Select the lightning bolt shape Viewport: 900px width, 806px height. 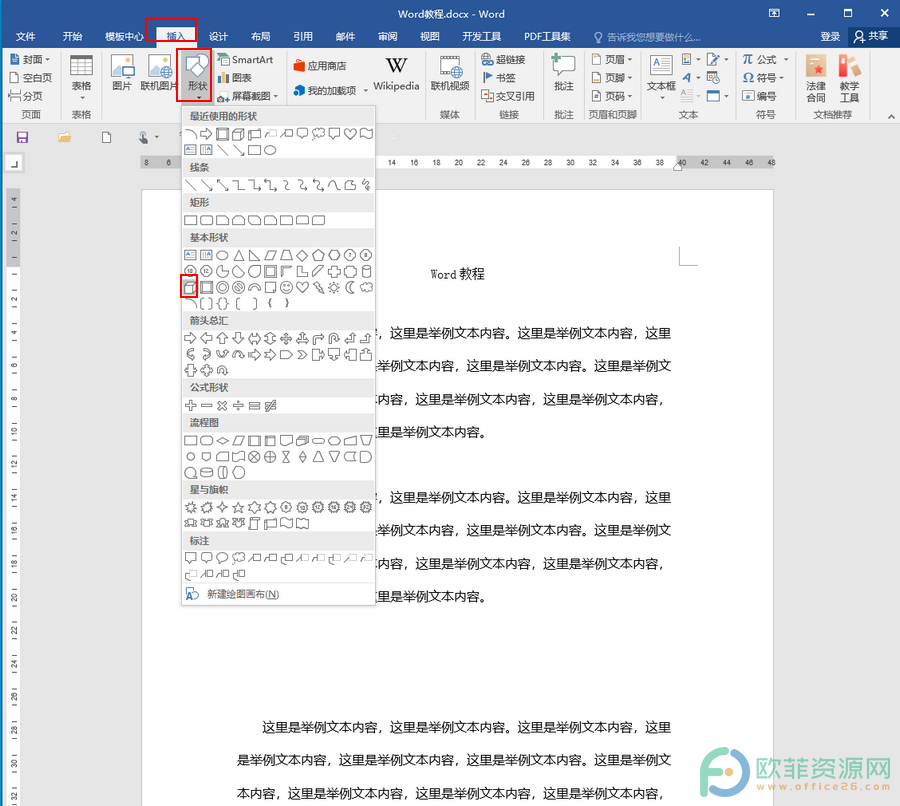(x=319, y=288)
